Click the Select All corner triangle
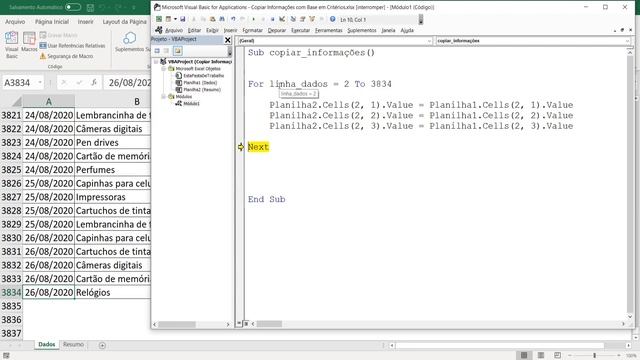640x360 pixels. coord(16,101)
